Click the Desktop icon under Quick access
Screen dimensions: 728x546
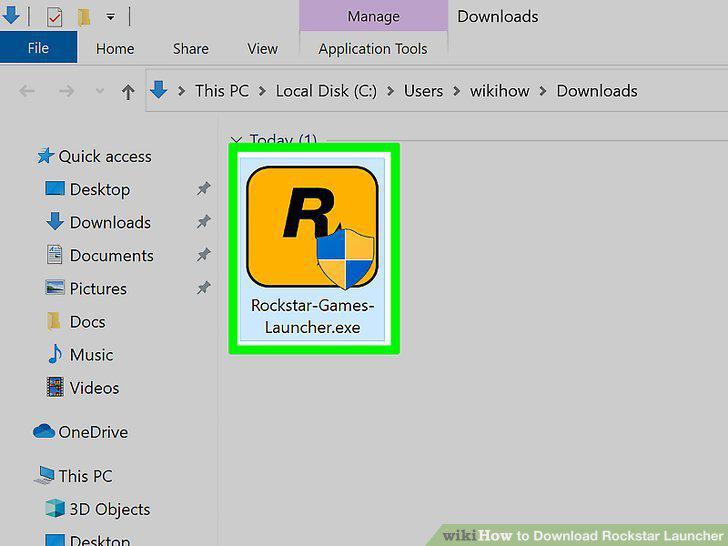tap(55, 188)
